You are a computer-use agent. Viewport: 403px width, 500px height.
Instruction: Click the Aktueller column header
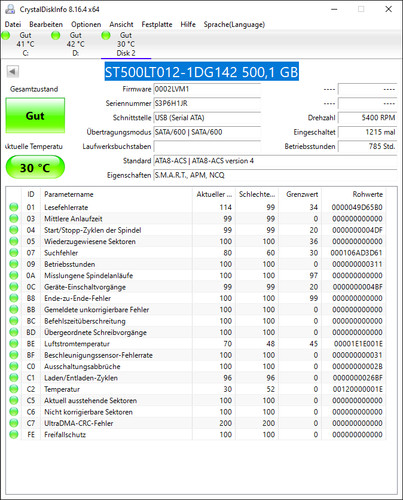[x=214, y=194]
